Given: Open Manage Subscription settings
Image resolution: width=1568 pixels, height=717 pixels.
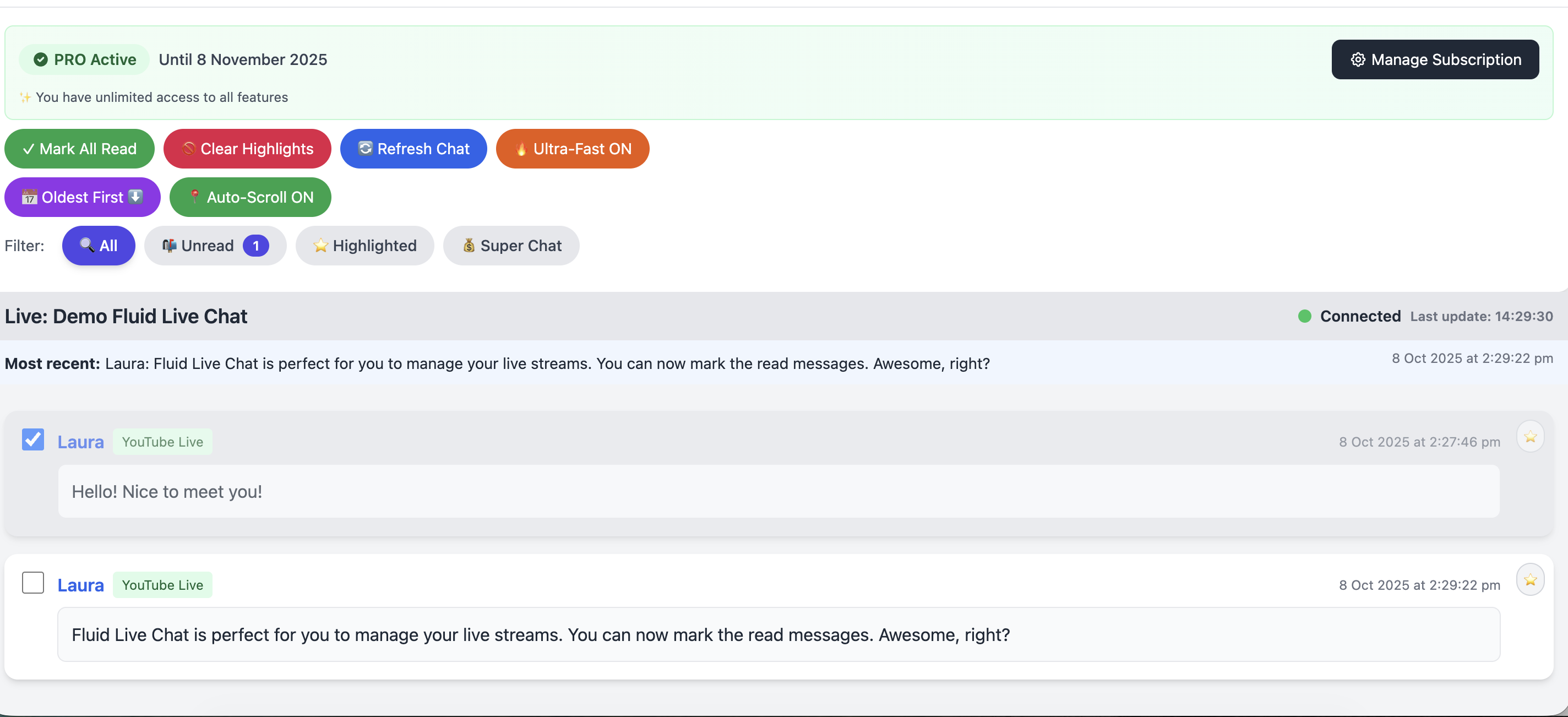Looking at the screenshot, I should [x=1435, y=59].
